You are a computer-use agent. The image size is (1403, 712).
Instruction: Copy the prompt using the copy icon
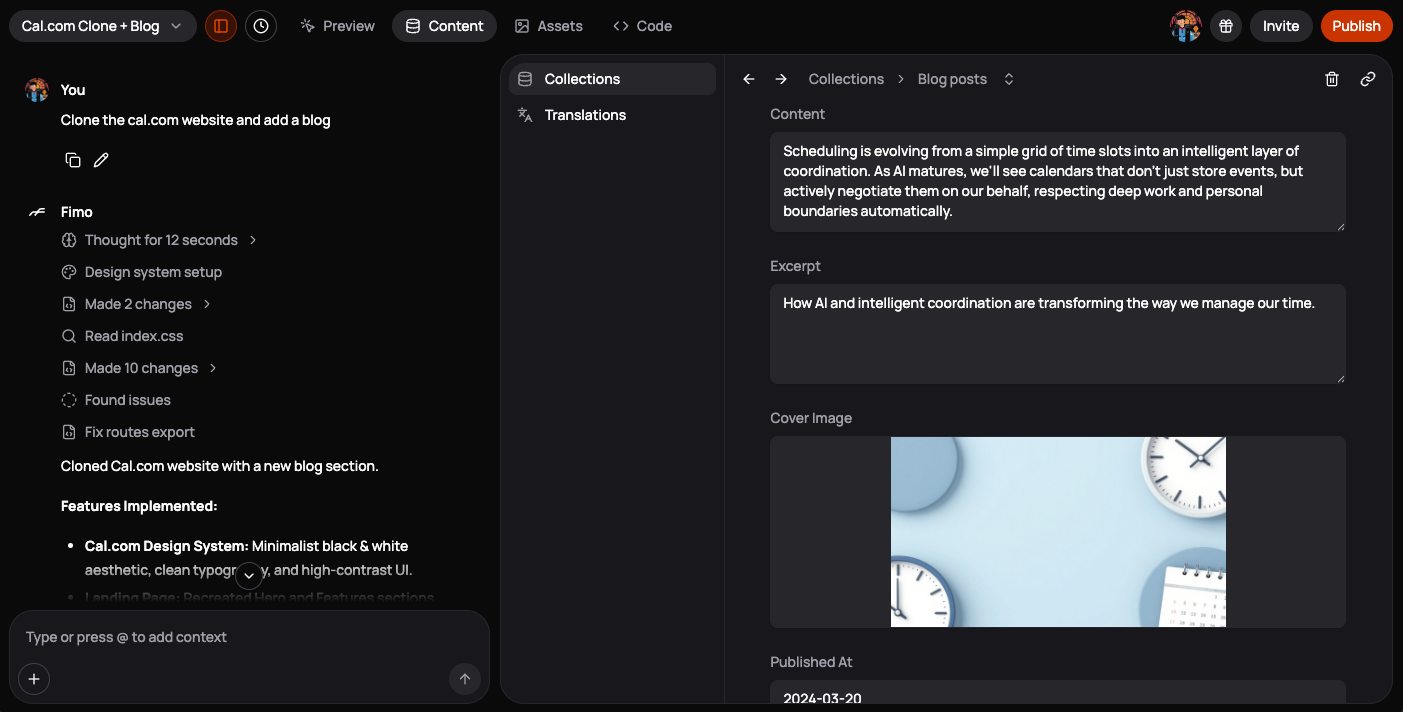[x=72, y=159]
